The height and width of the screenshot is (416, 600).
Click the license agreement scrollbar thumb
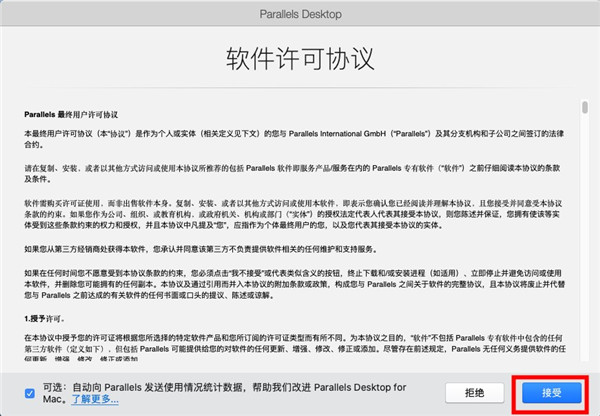pyautogui.click(x=585, y=107)
